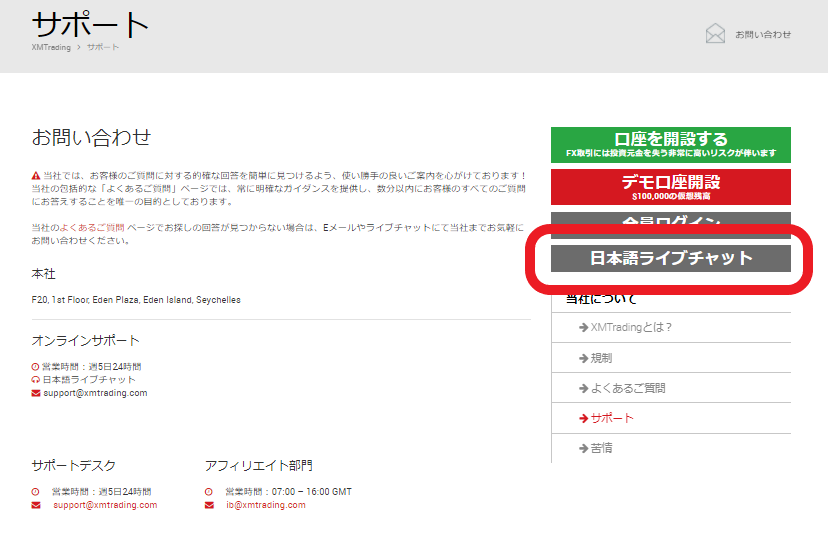Click the 口座を開設する green button
This screenshot has width=828, height=541.
tap(670, 144)
